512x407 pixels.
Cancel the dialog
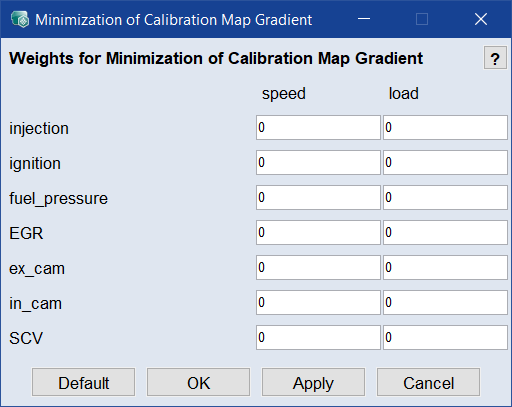pos(428,382)
